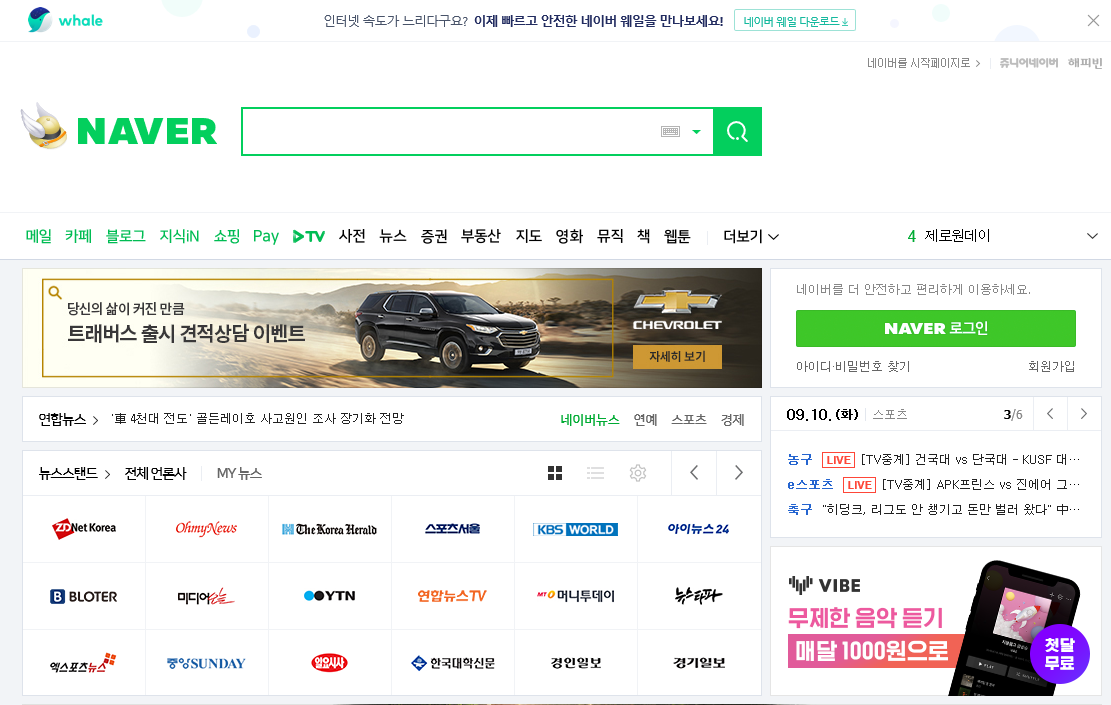
Task: Click the NAVER logo
Action: pos(147,132)
